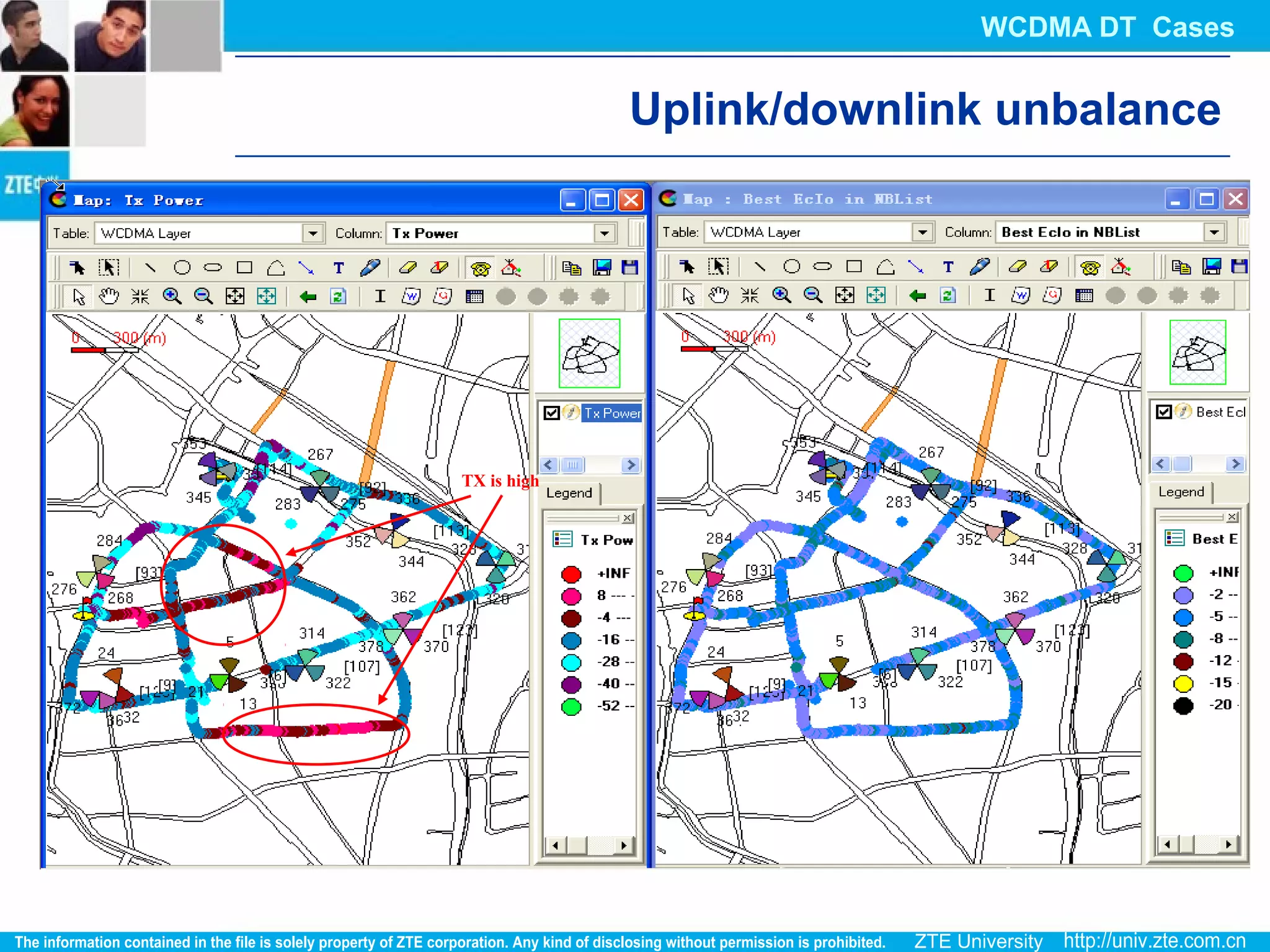Select the pan hand tool in Best EcIo window
The height and width of the screenshot is (952, 1270).
pos(719,295)
